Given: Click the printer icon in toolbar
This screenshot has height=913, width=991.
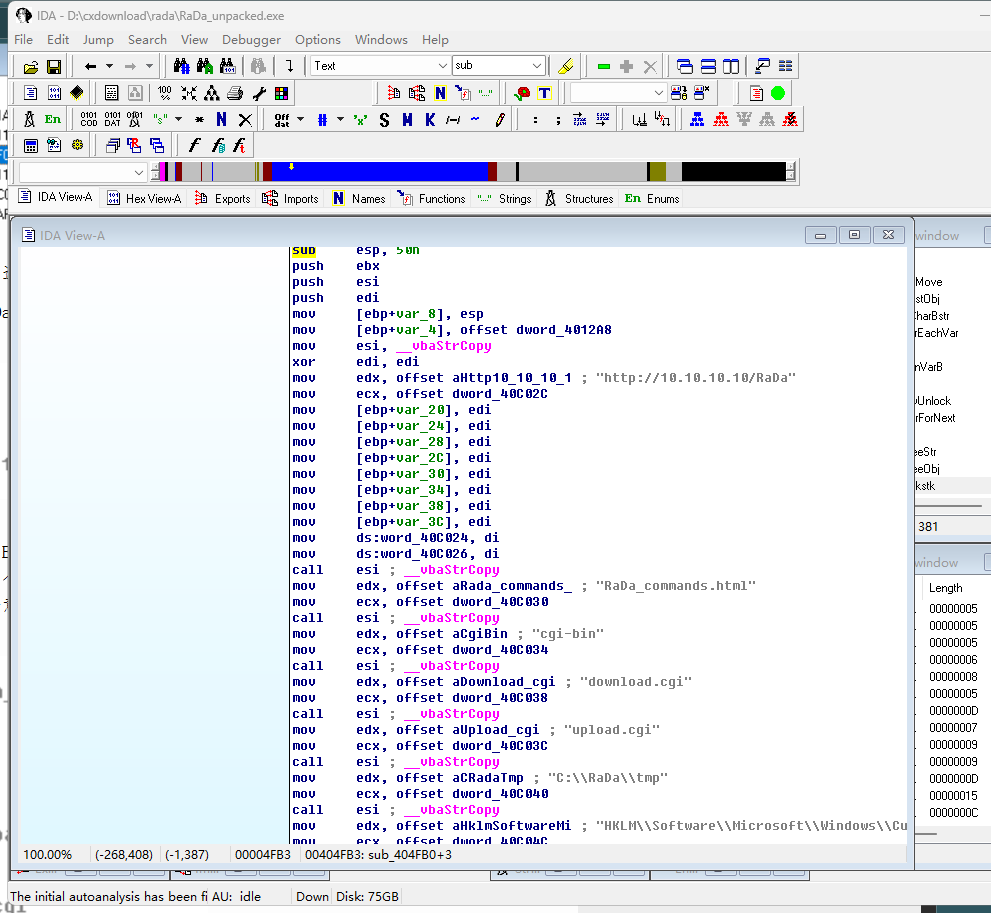Looking at the screenshot, I should click(x=235, y=93).
